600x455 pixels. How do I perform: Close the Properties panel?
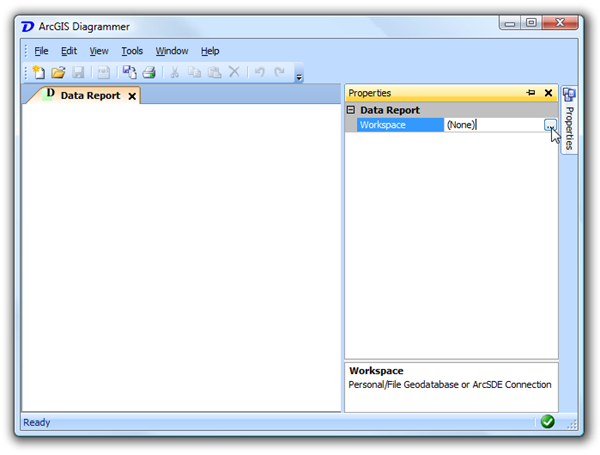tap(548, 93)
